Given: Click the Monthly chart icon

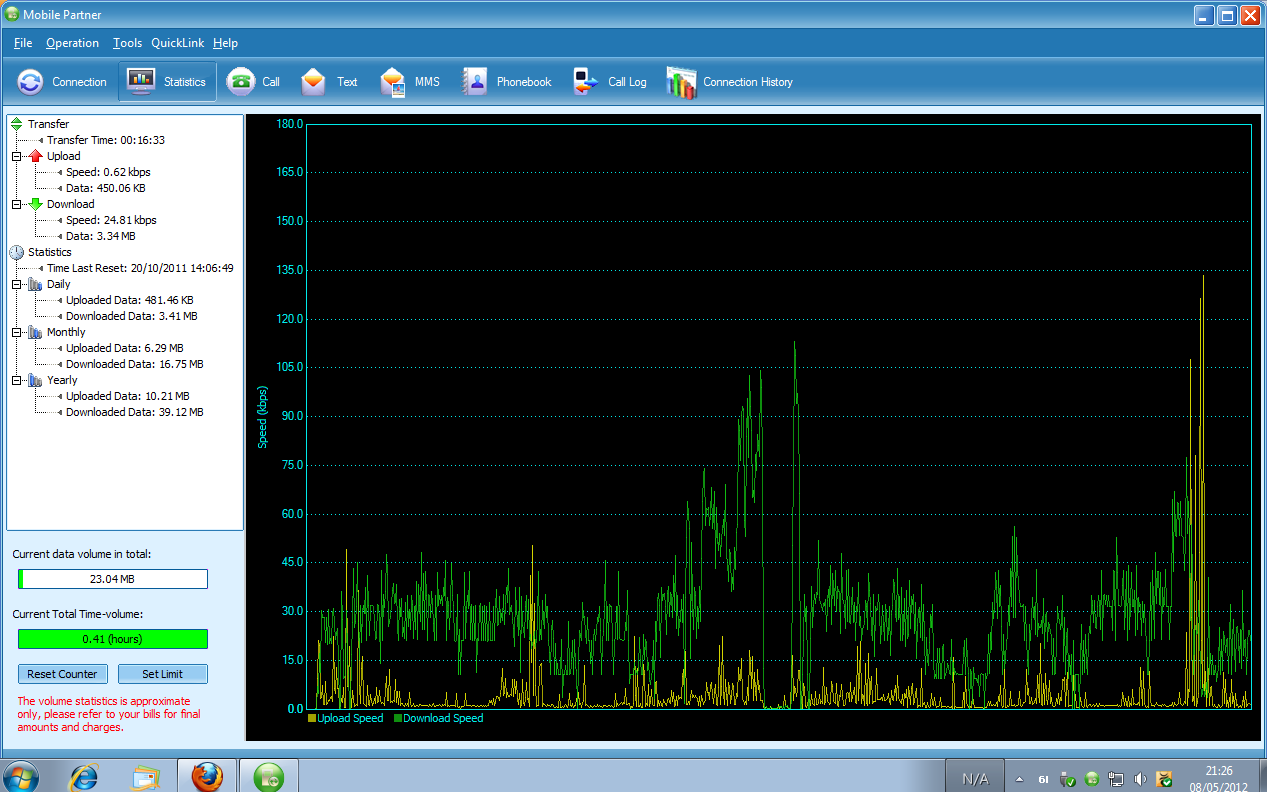Looking at the screenshot, I should click(x=36, y=332).
